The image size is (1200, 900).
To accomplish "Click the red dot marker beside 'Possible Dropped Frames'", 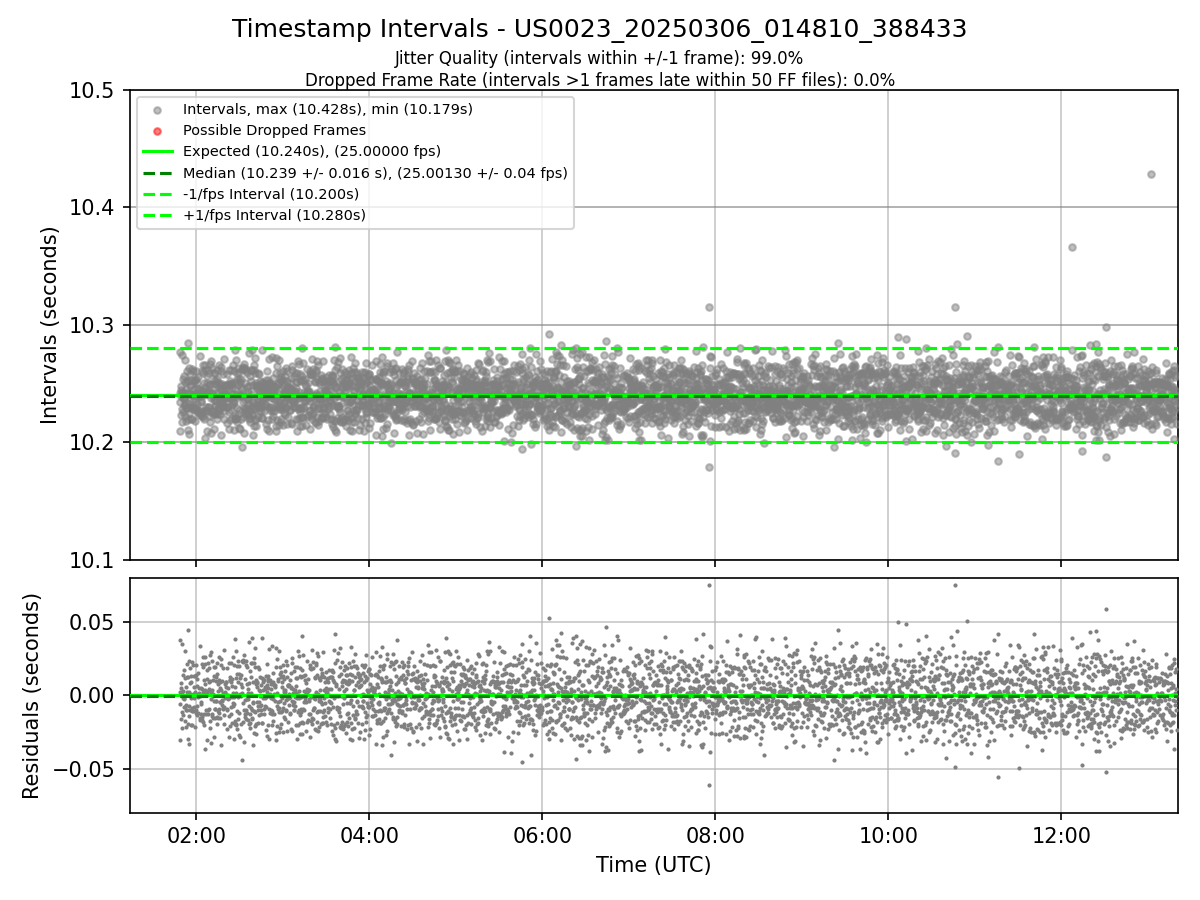I will click(x=157, y=131).
